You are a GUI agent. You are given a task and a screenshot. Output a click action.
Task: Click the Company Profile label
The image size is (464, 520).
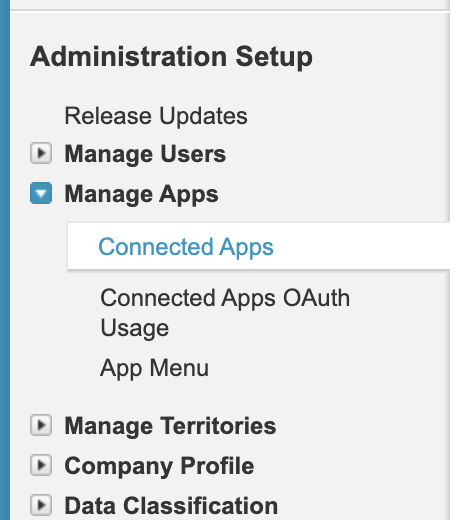pyautogui.click(x=159, y=466)
